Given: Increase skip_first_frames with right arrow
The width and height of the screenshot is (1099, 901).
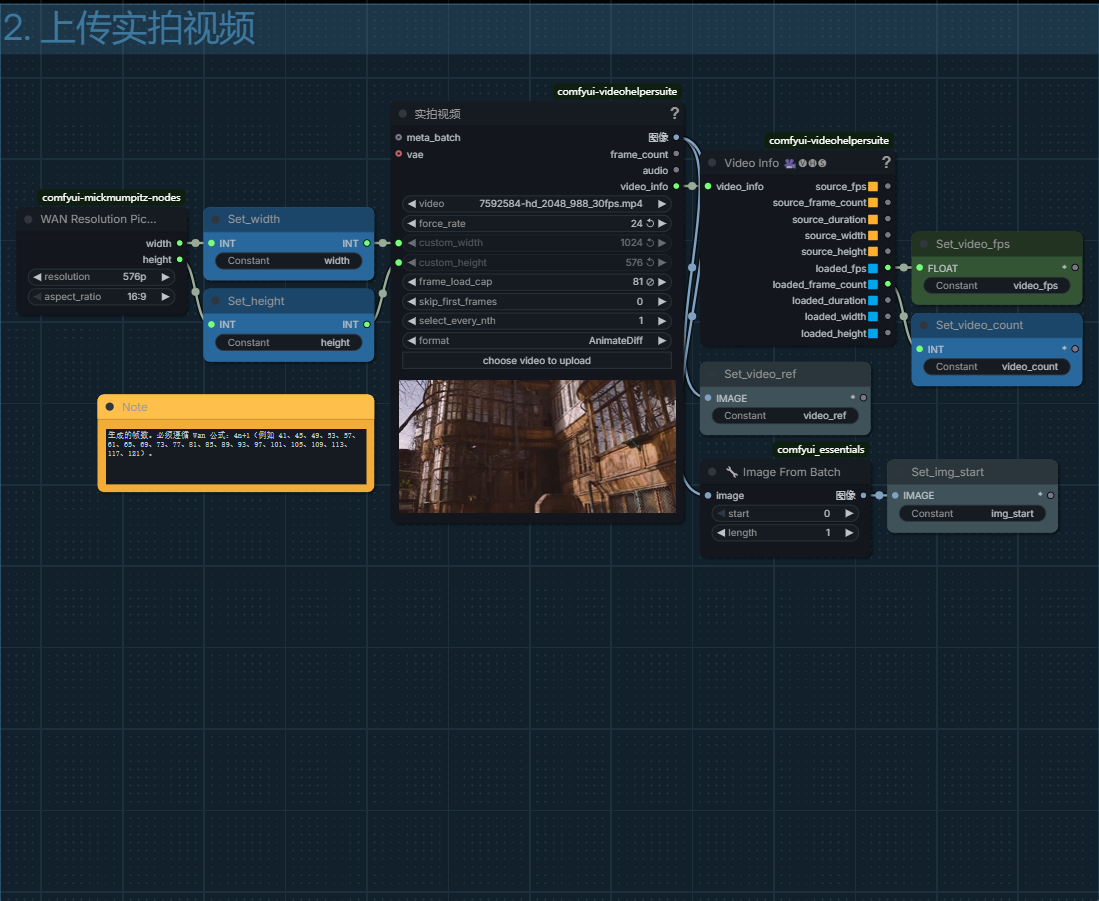Looking at the screenshot, I should tap(661, 302).
